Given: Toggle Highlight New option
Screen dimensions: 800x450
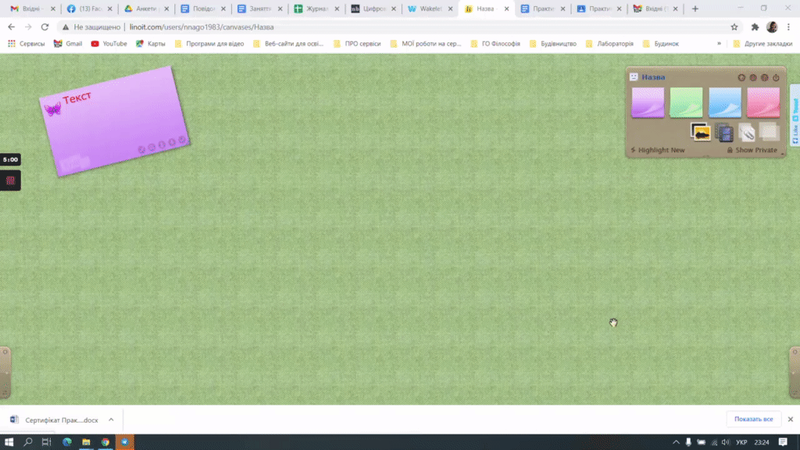Looking at the screenshot, I should [657, 150].
